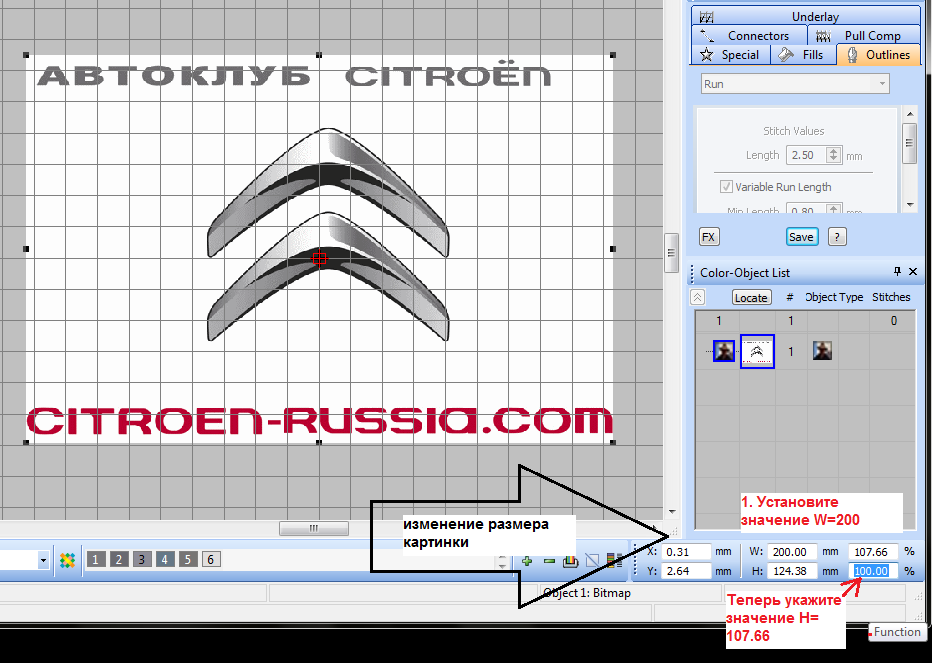
Task: Click the Stitches column header
Action: coord(891,297)
